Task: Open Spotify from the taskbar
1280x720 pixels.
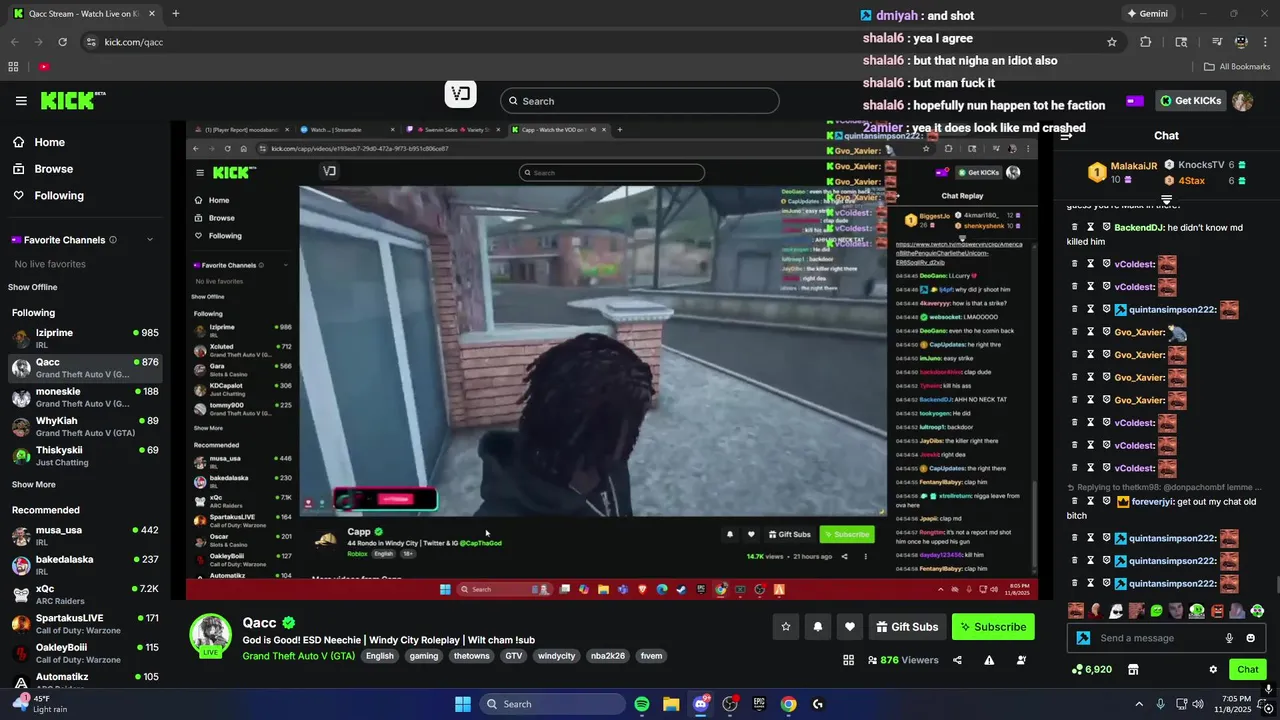Action: [x=642, y=704]
